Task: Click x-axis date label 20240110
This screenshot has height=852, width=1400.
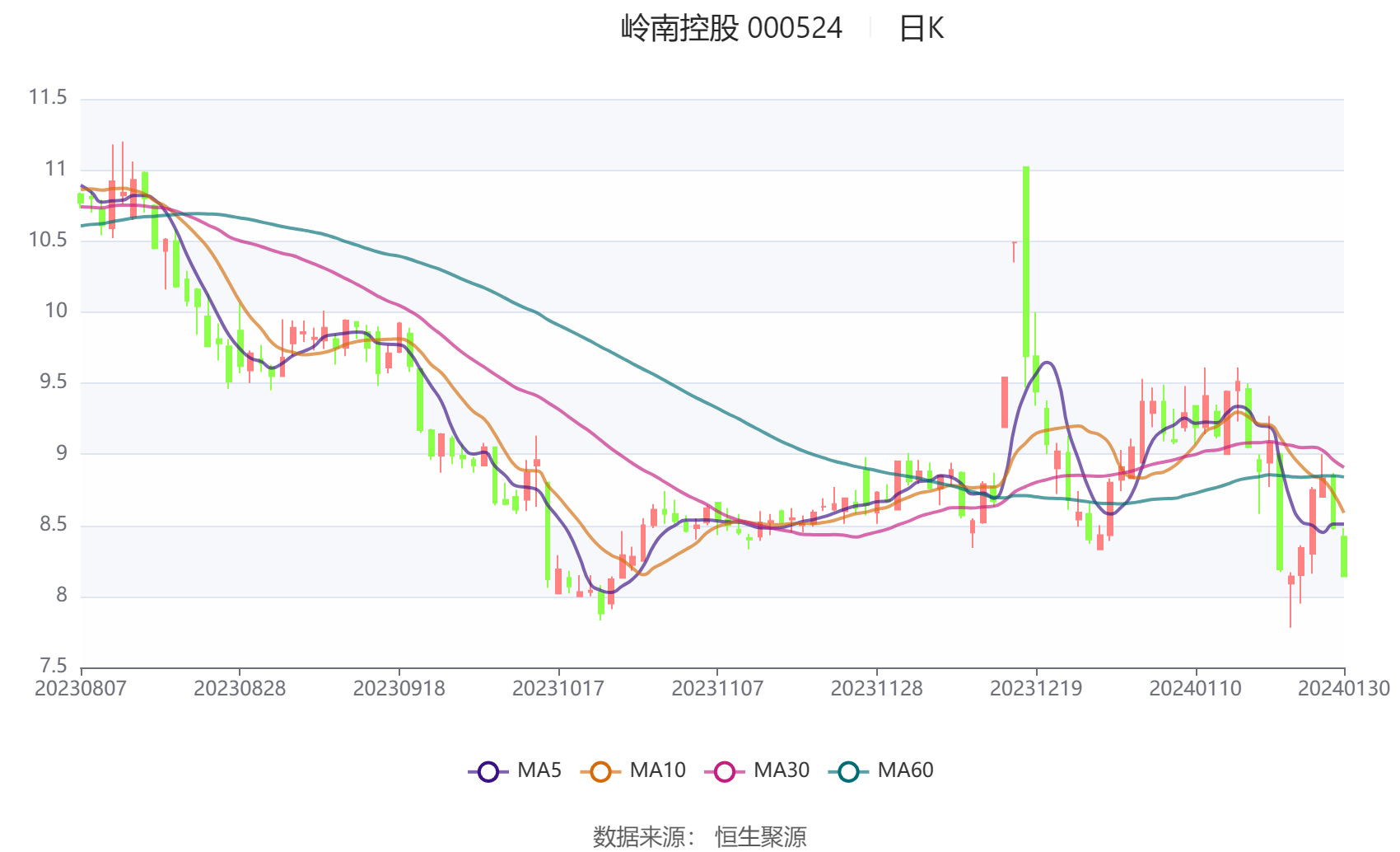Action: (1195, 688)
